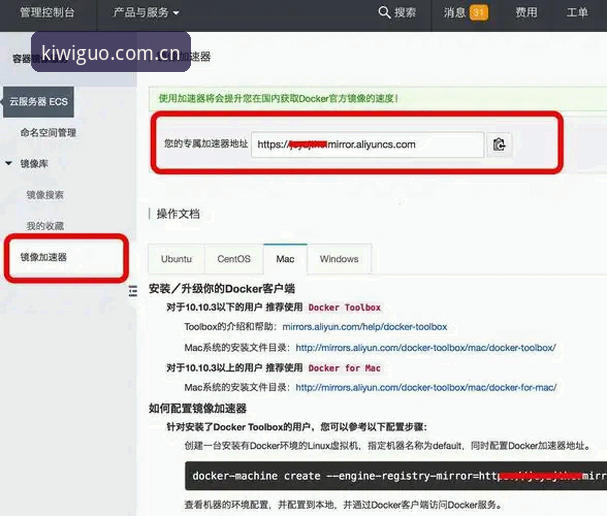Click the Docker for Mac code label
This screenshot has height=516, width=607.
[x=345, y=368]
